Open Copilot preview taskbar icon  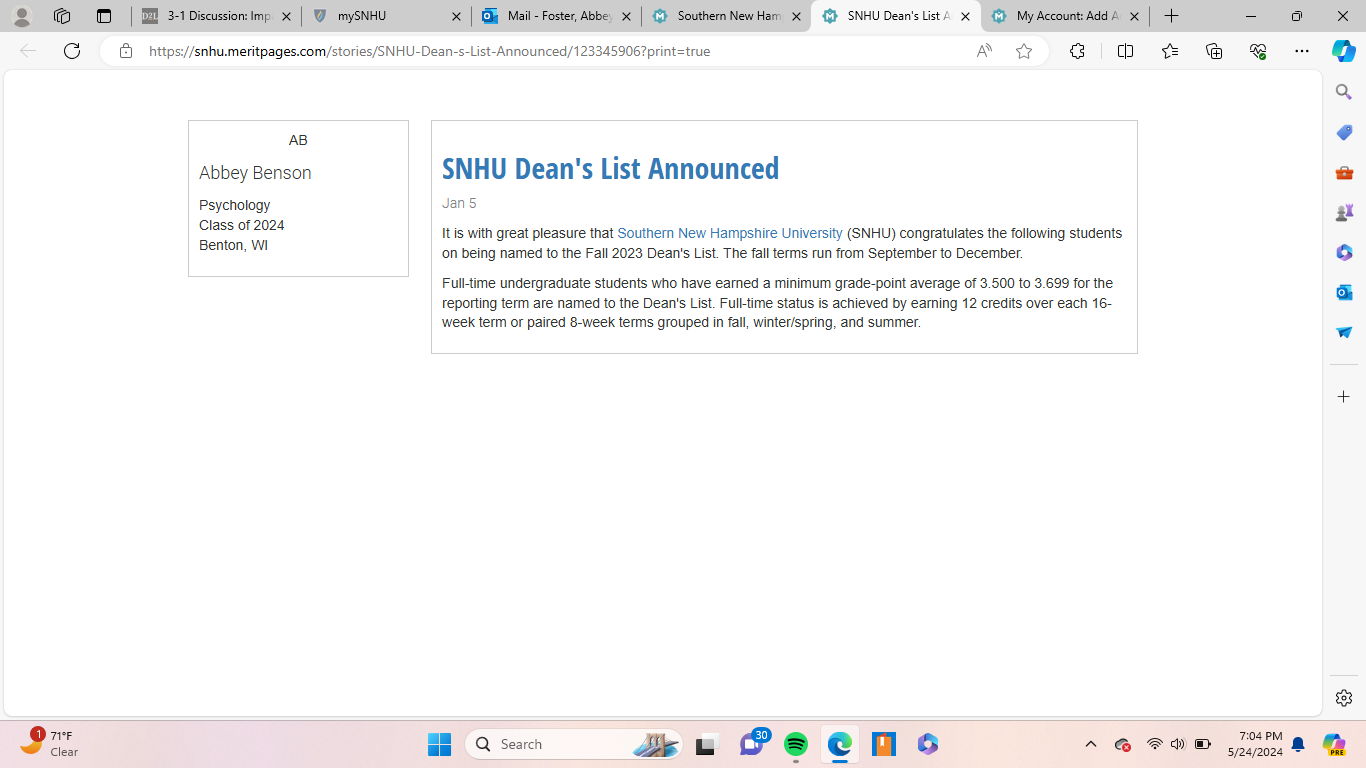pyautogui.click(x=1334, y=744)
